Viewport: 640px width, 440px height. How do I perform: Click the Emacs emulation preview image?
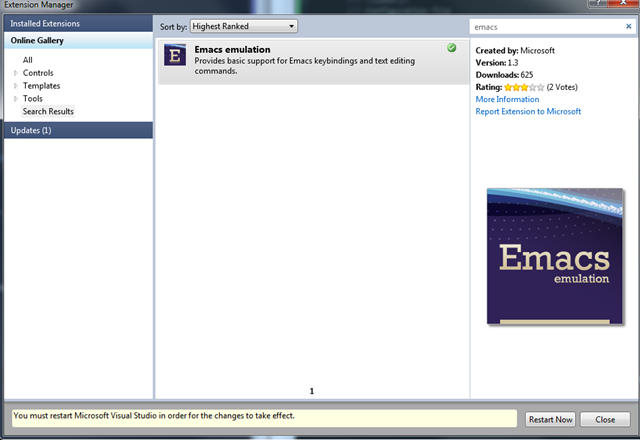555,256
